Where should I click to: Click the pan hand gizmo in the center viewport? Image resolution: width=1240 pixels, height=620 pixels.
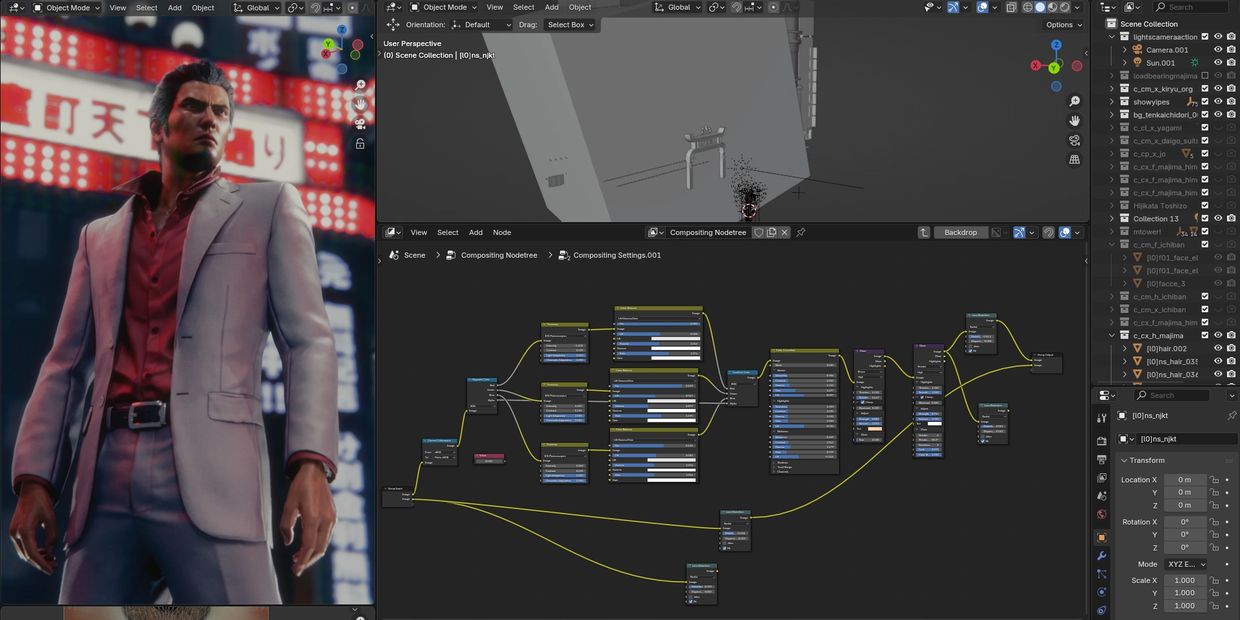click(x=1074, y=121)
